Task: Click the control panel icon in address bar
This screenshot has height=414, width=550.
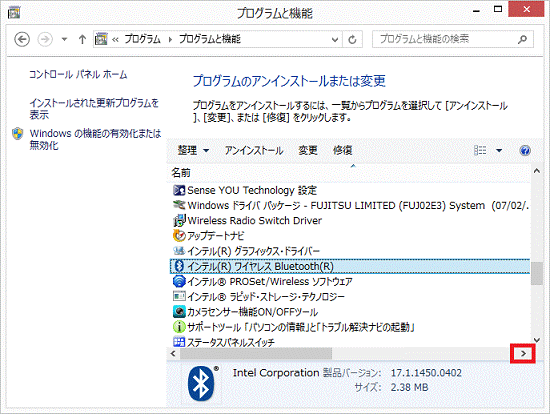Action: pyautogui.click(x=101, y=39)
